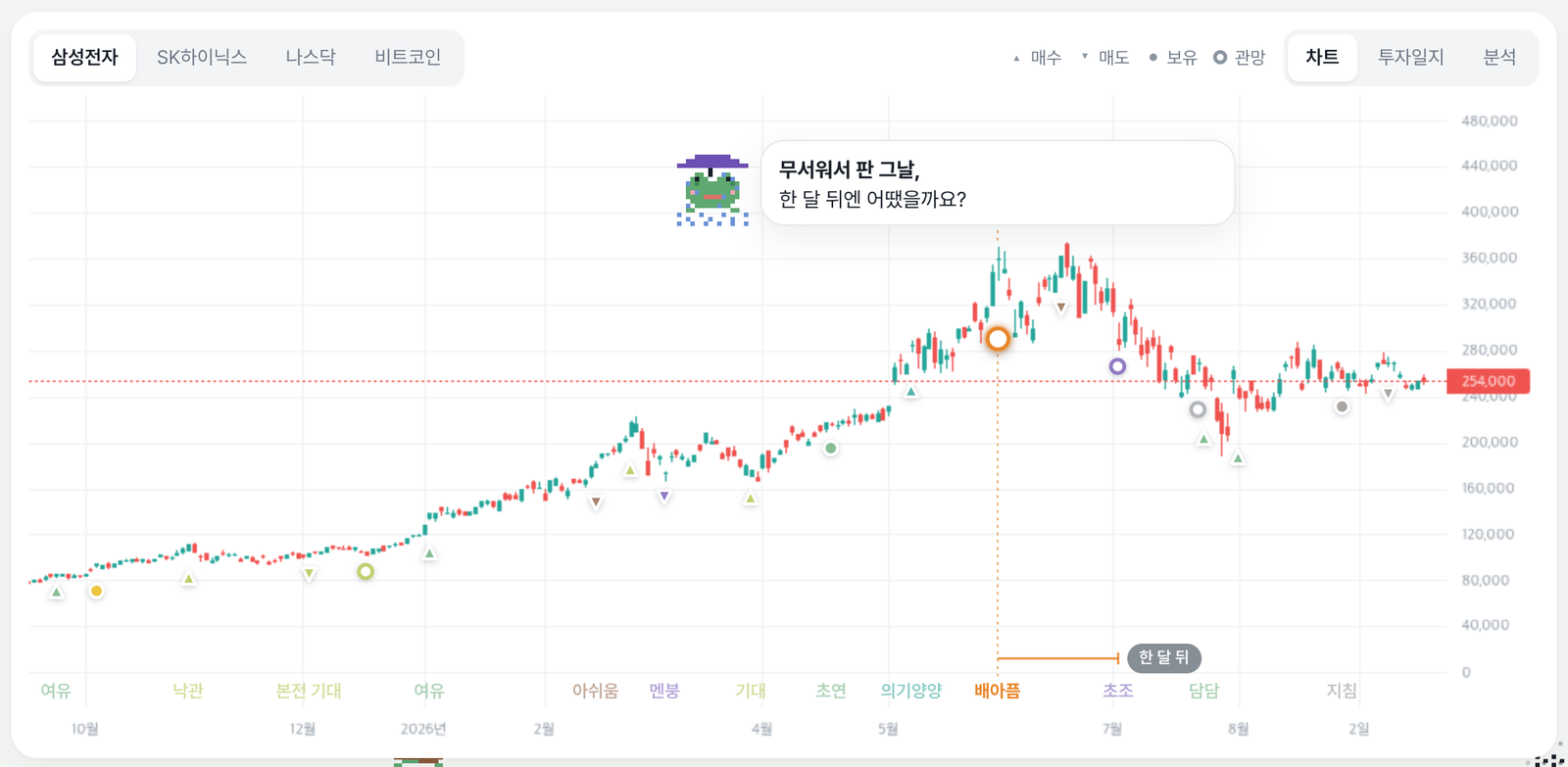Click the 의기양양 mood label
Image resolution: width=1568 pixels, height=767 pixels.
[x=911, y=691]
